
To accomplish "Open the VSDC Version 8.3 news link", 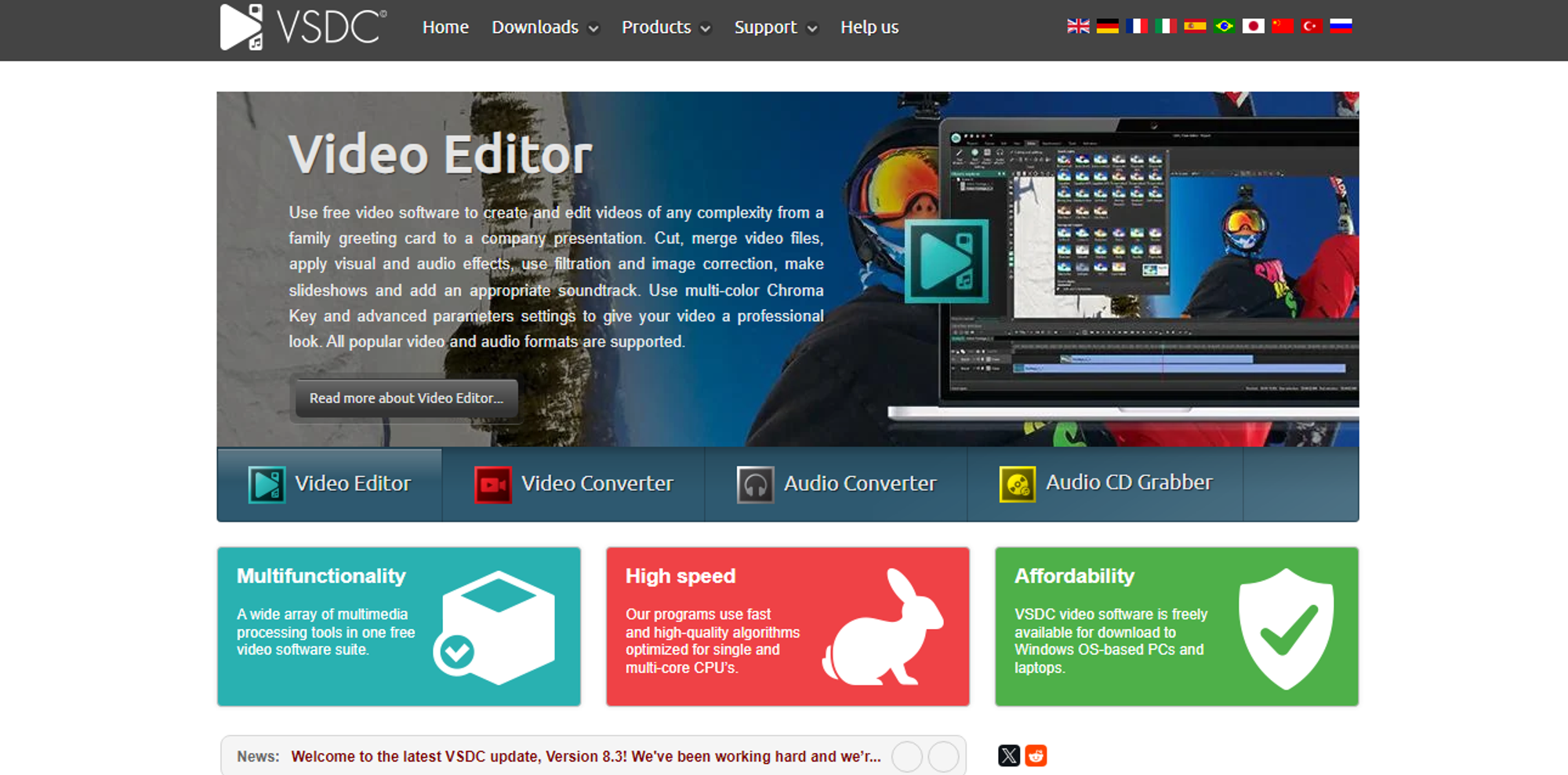I will pyautogui.click(x=586, y=756).
